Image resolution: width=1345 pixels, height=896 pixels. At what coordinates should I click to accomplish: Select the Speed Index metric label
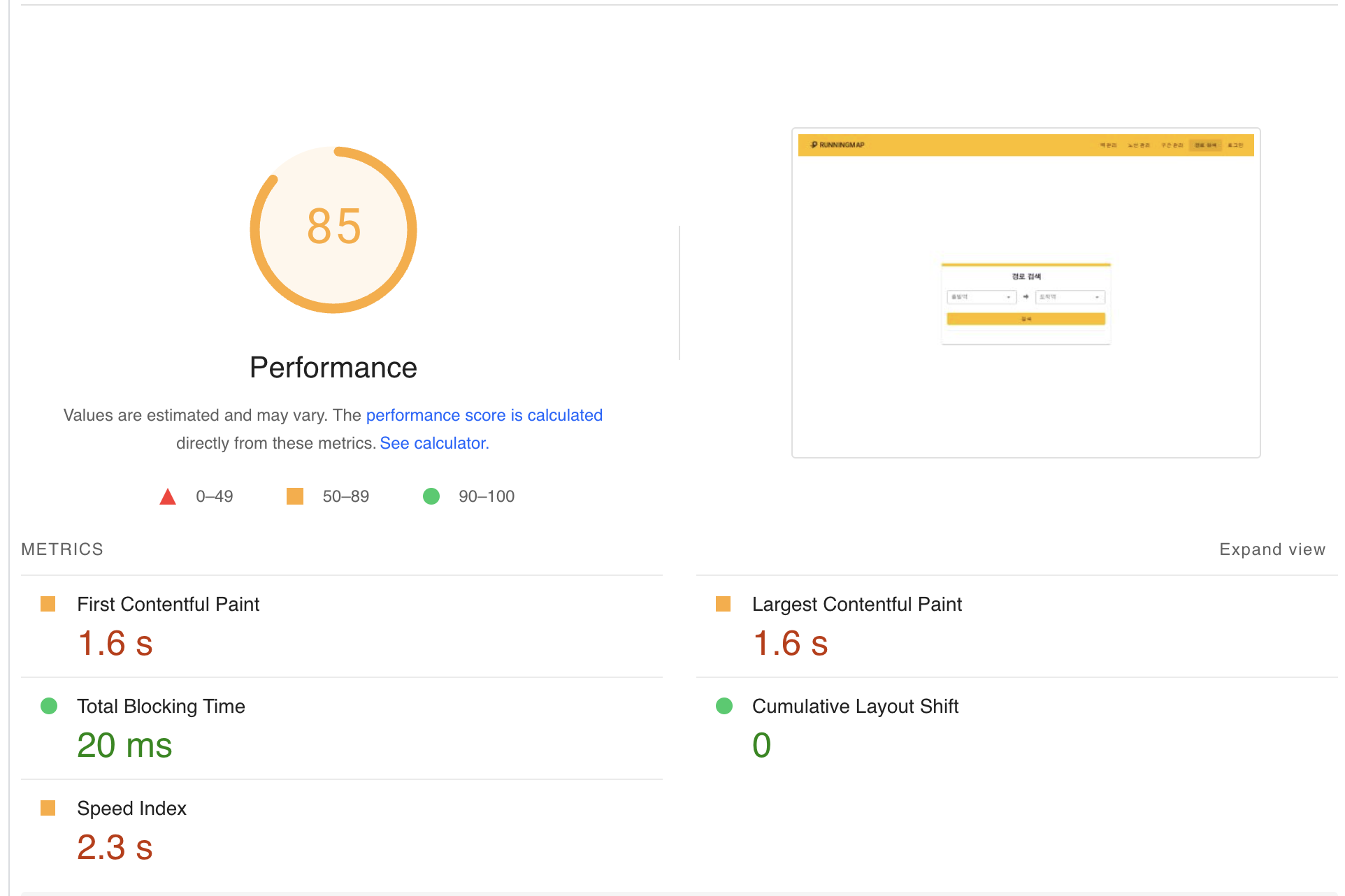pyautogui.click(x=131, y=808)
